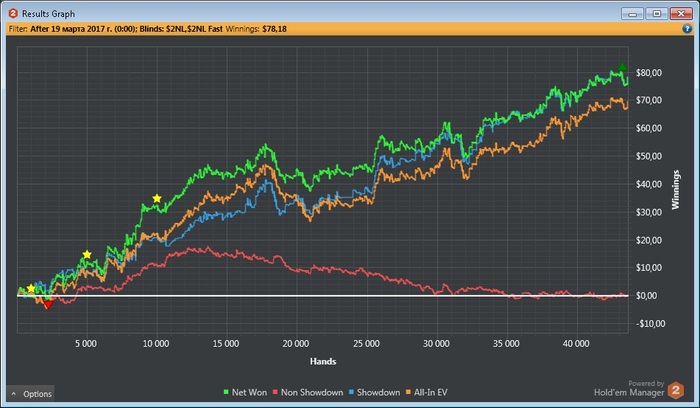Toggle the Showdown legend entry

(374, 392)
